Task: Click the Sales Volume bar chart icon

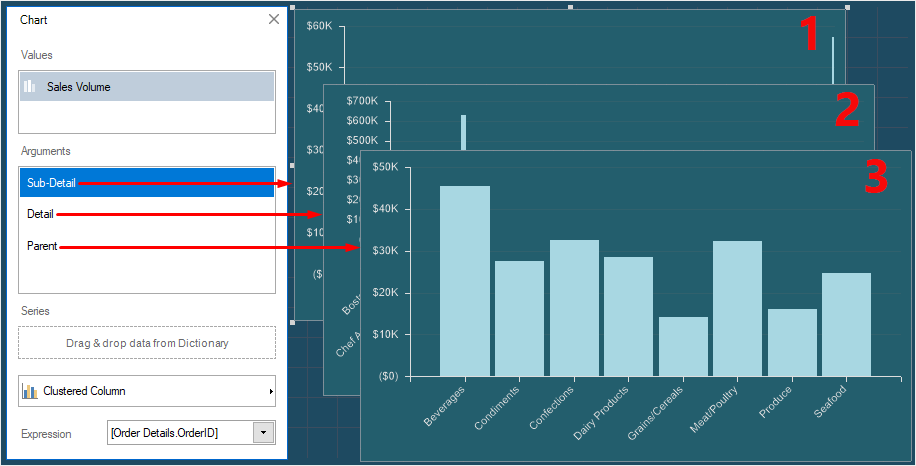Action: click(x=30, y=87)
